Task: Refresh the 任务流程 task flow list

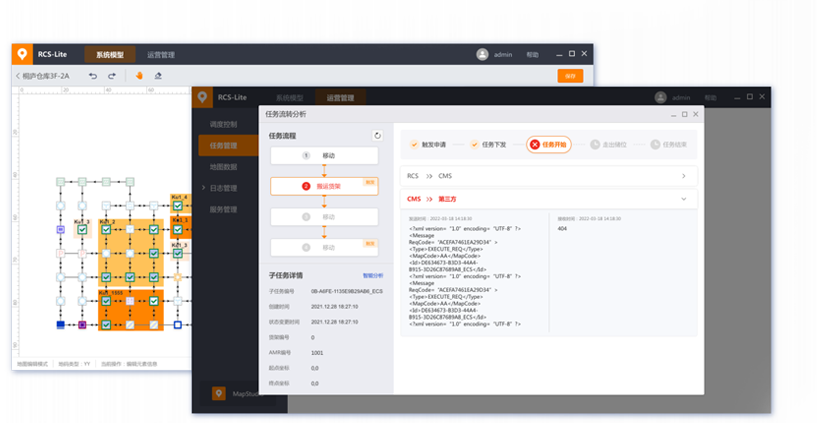Action: coord(377,135)
